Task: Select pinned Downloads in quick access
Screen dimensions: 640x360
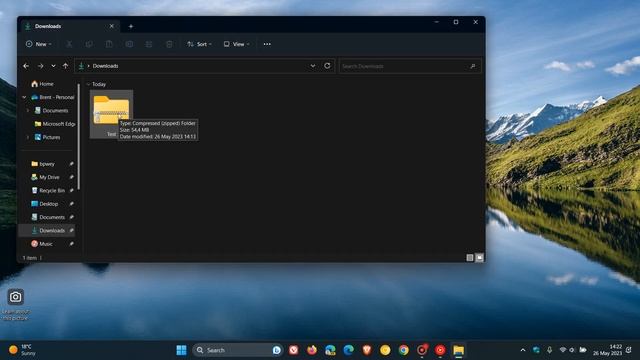Action: (48, 231)
